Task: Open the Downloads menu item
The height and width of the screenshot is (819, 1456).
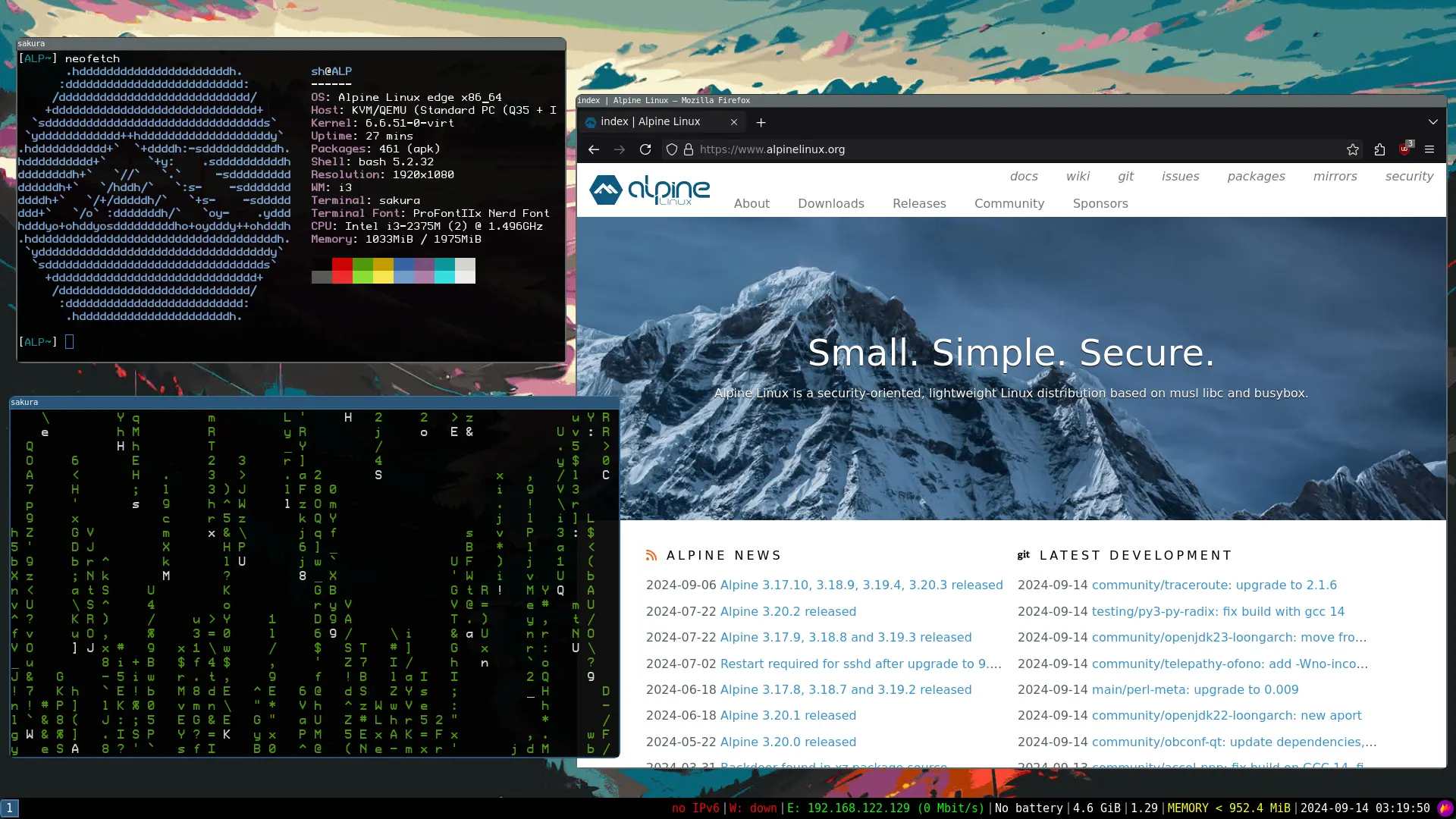Action: (x=830, y=204)
